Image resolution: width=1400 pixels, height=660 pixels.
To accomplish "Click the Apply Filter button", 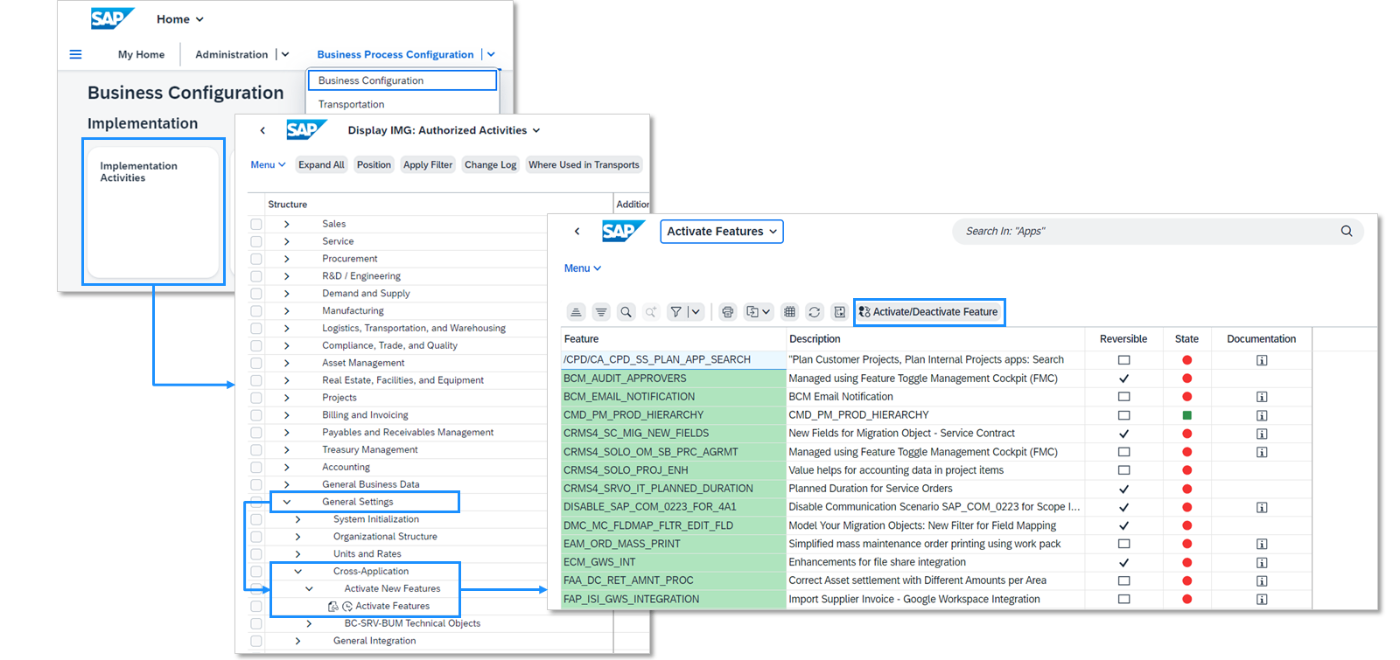I will [x=428, y=165].
